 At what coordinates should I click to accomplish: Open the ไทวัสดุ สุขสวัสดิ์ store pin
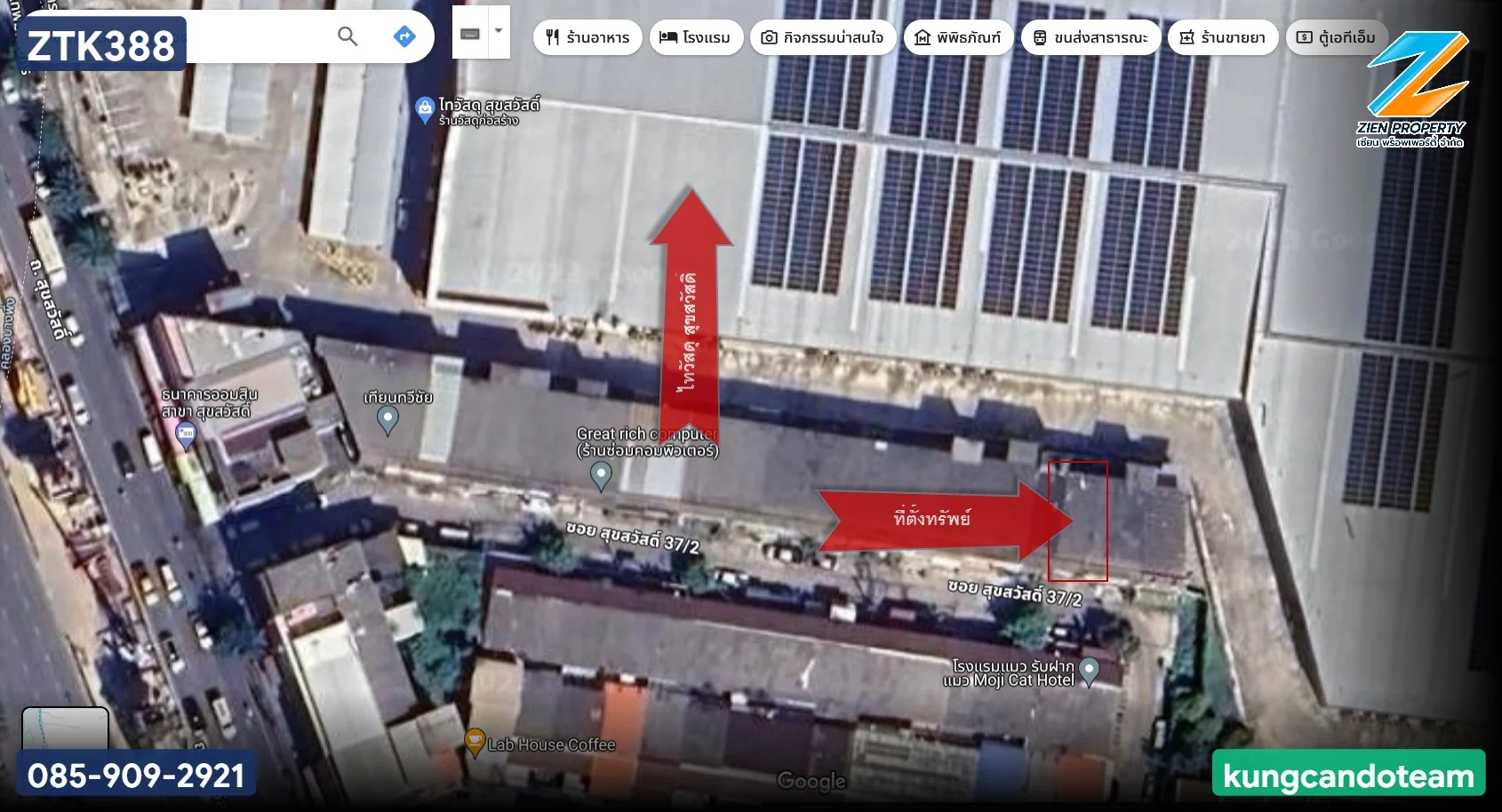coord(425,110)
